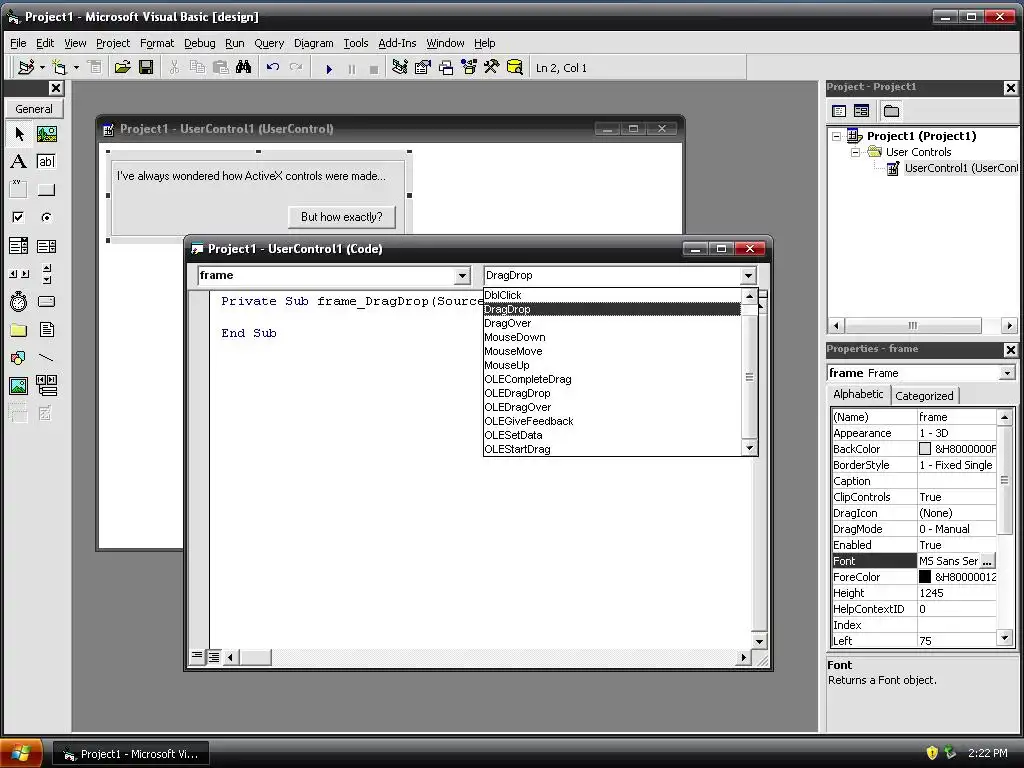Click the Toolbox hammer-and-wrench icon

(x=492, y=67)
